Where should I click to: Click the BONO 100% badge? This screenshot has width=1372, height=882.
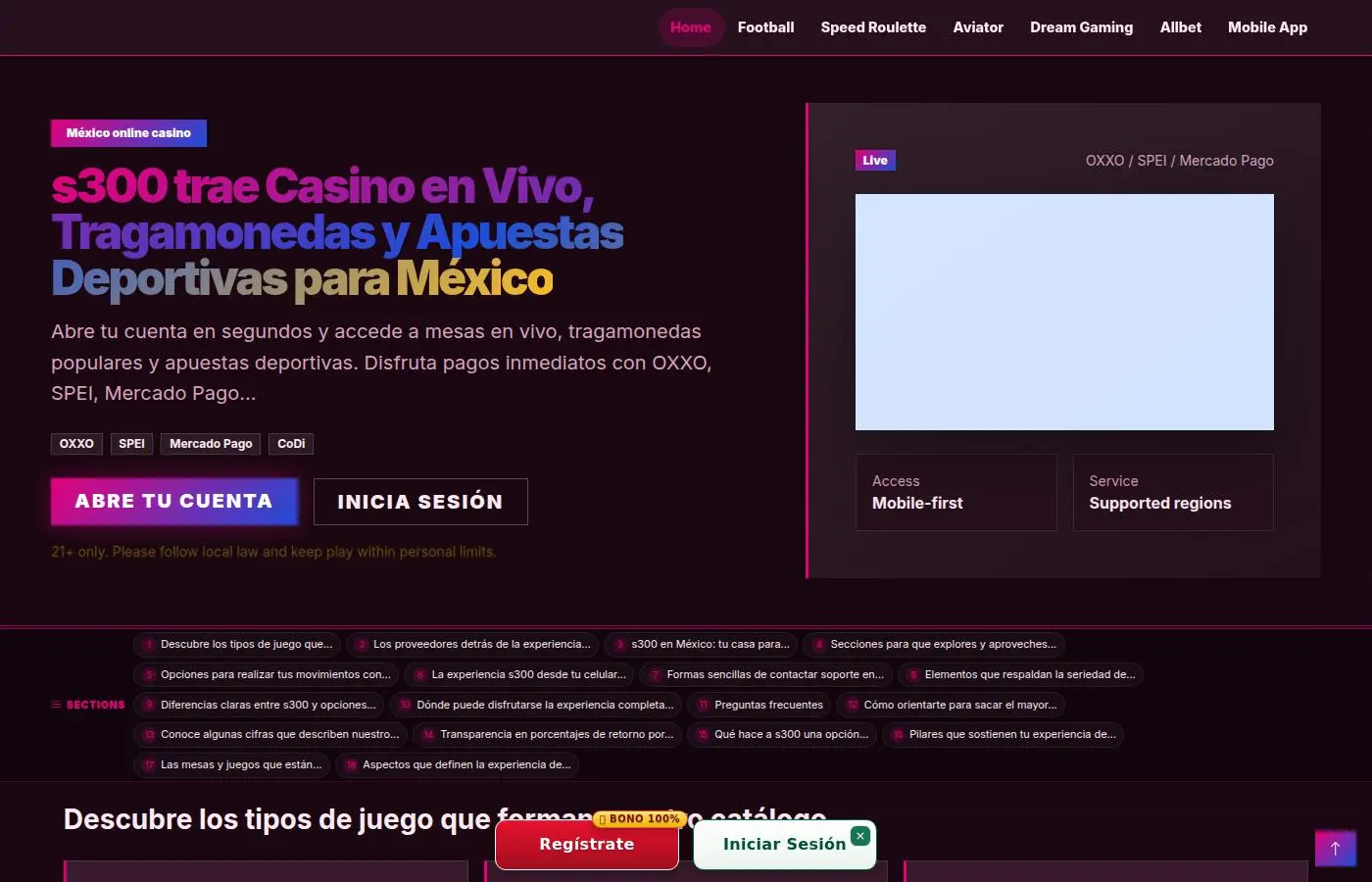click(639, 819)
